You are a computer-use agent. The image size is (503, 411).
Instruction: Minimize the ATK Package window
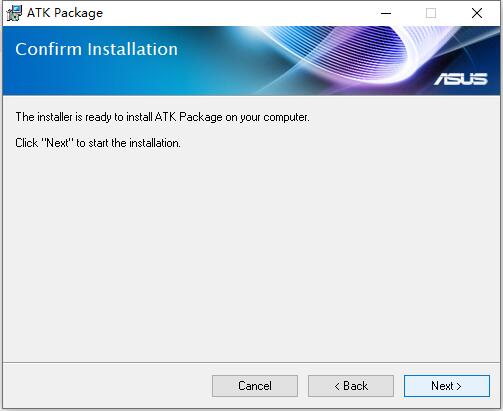click(x=386, y=13)
